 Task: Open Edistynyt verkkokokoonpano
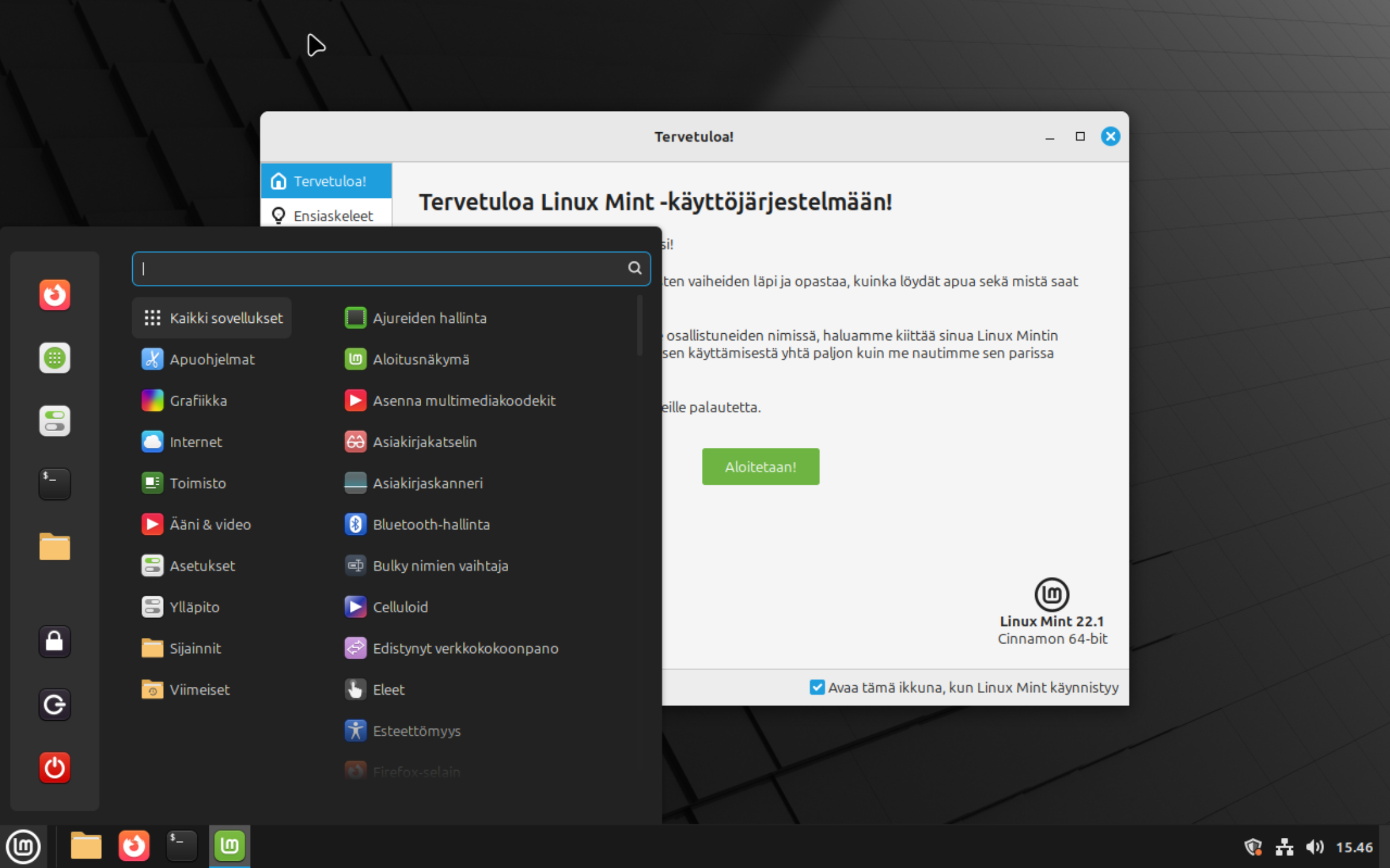(486, 648)
